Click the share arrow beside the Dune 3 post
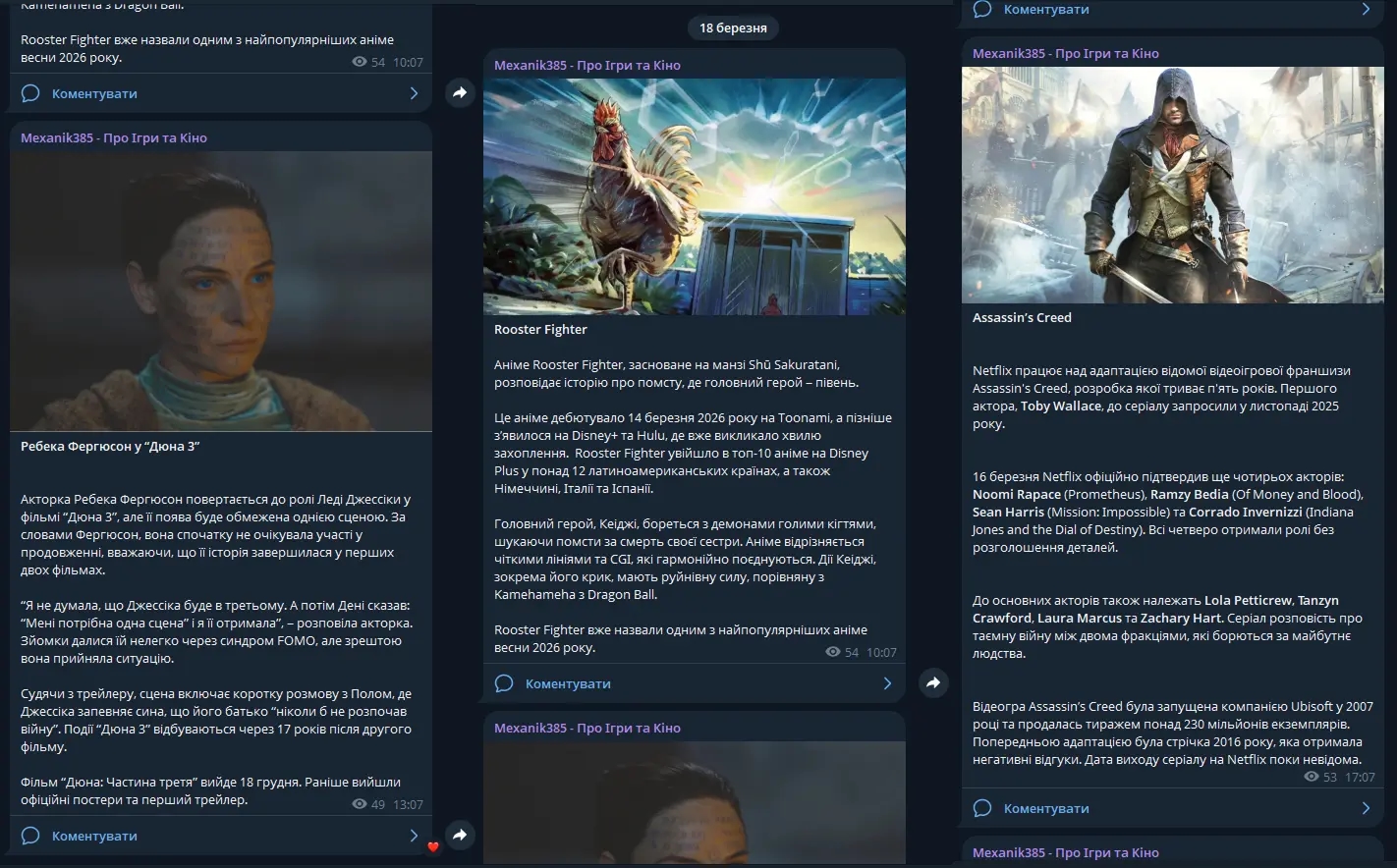 (x=460, y=835)
